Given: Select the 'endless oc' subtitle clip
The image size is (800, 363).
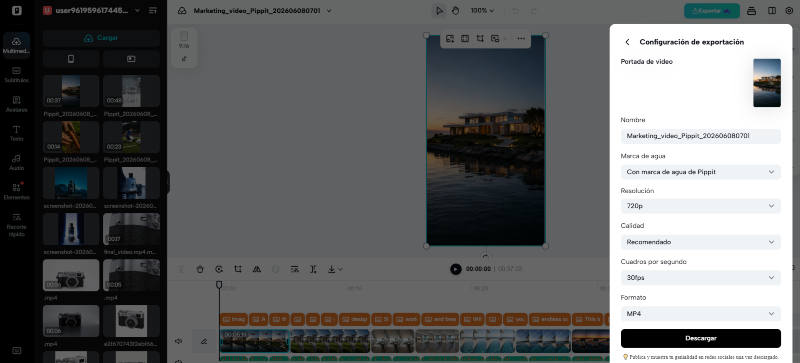Looking at the screenshot, I should [x=549, y=319].
